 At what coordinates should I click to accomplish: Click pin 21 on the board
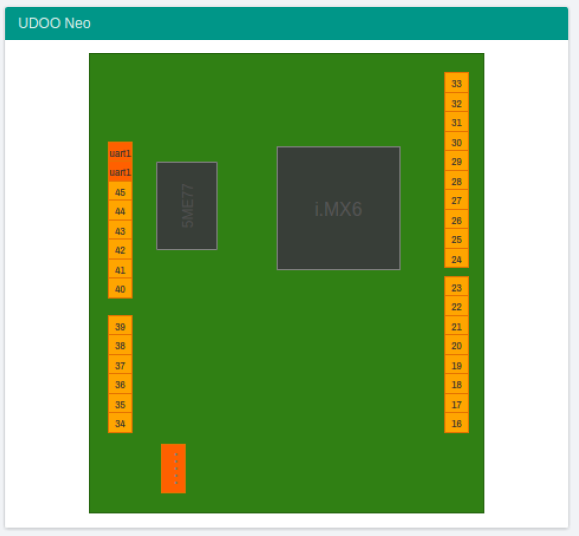(x=456, y=326)
